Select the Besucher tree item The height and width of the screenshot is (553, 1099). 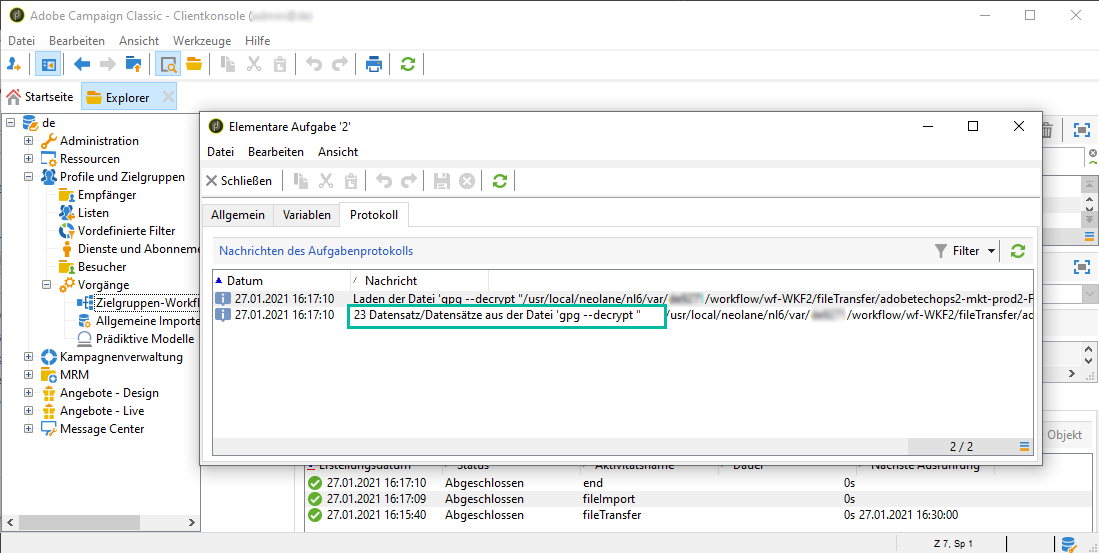pos(102,266)
